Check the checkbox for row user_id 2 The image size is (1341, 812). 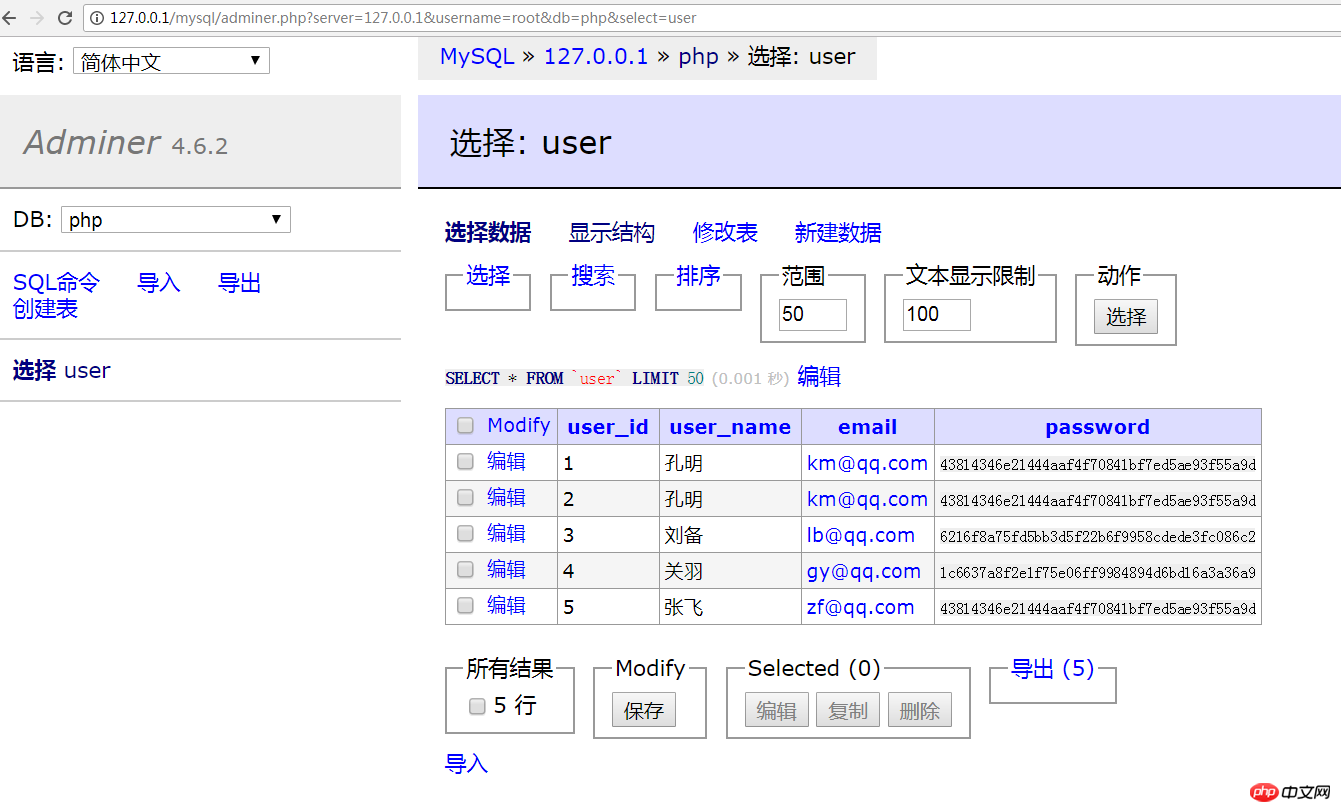pyautogui.click(x=465, y=498)
